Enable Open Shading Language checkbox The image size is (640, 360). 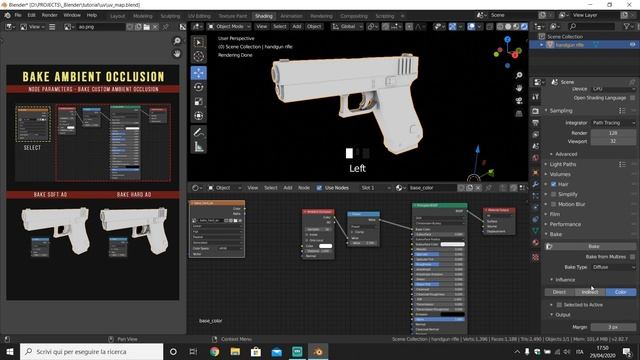click(632, 98)
